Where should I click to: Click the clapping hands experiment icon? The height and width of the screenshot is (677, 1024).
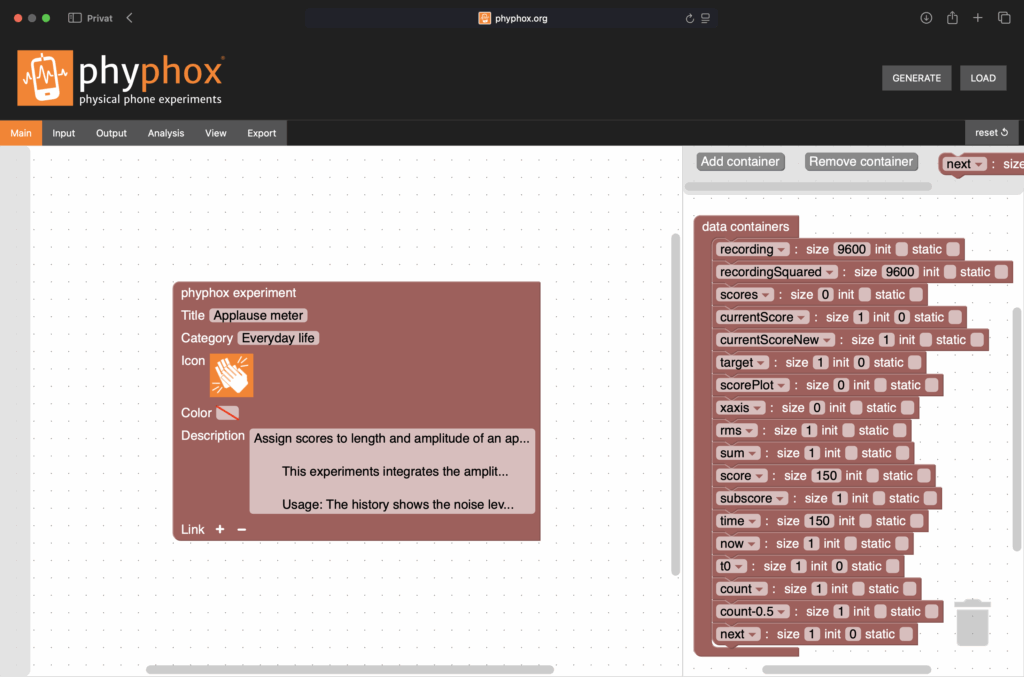(233, 375)
